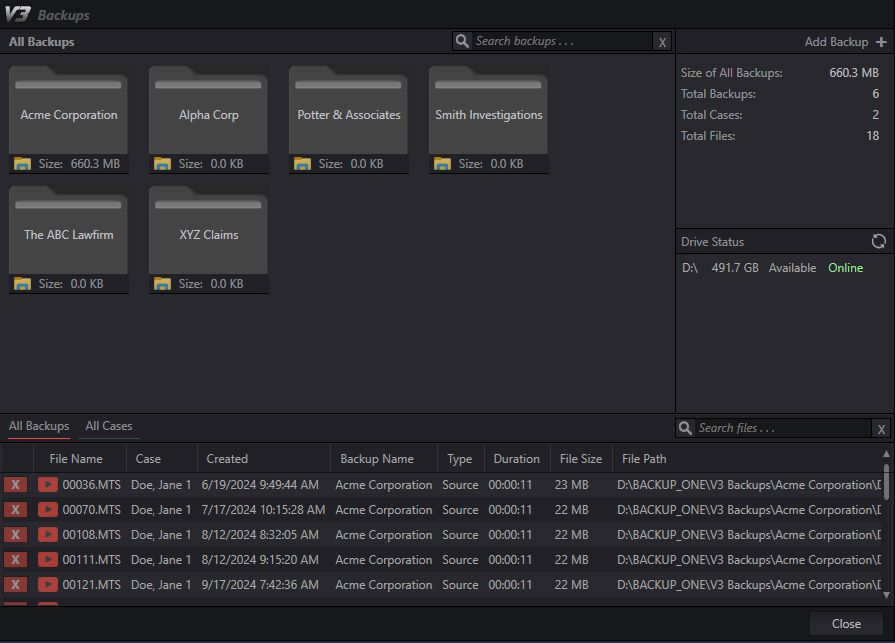Click the file list scroll down arrow
The width and height of the screenshot is (895, 643).
[x=886, y=595]
